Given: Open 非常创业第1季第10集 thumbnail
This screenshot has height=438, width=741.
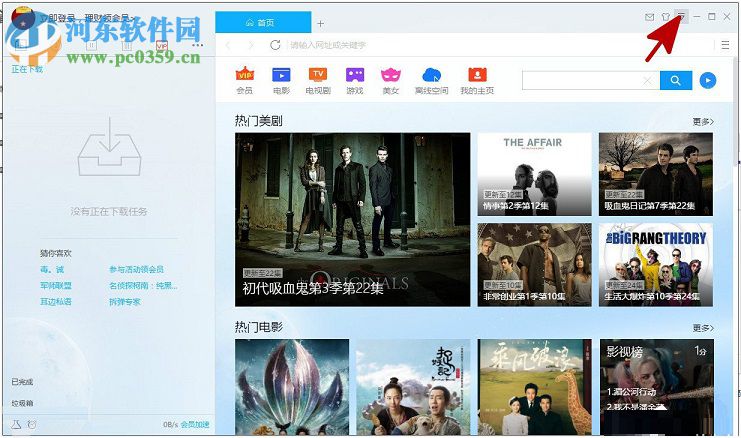Looking at the screenshot, I should tap(534, 265).
